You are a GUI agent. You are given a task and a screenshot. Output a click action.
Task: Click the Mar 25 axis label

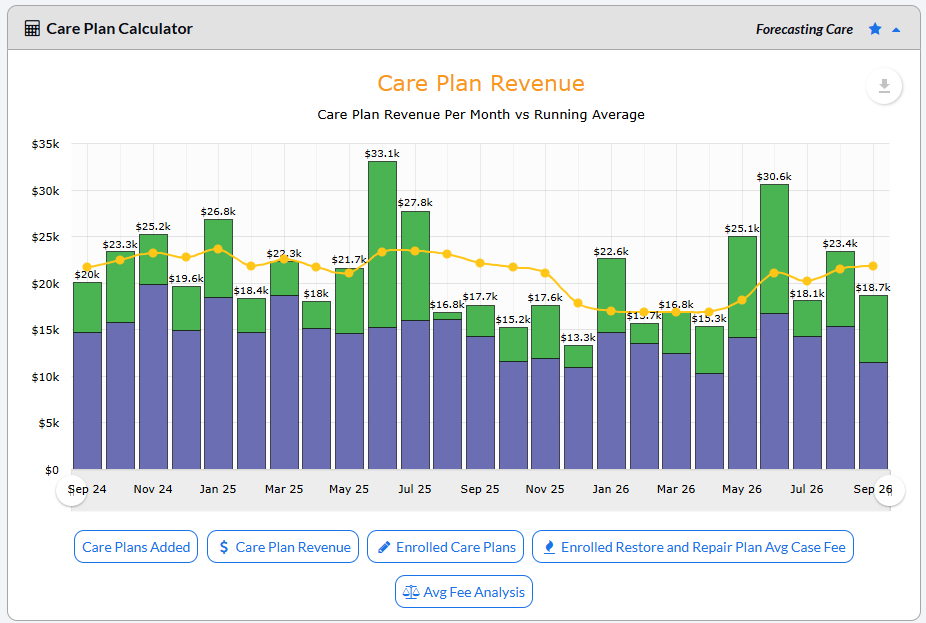click(284, 489)
